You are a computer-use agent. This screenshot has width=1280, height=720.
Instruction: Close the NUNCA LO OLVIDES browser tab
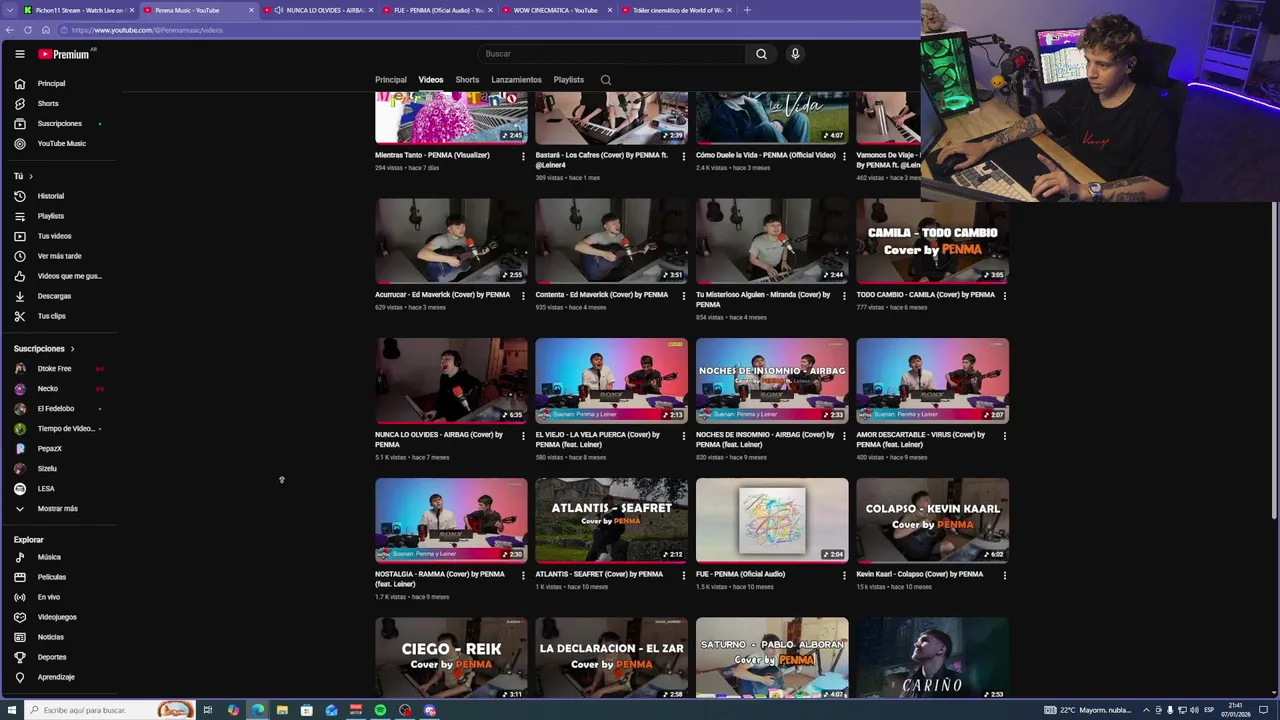pyautogui.click(x=371, y=10)
